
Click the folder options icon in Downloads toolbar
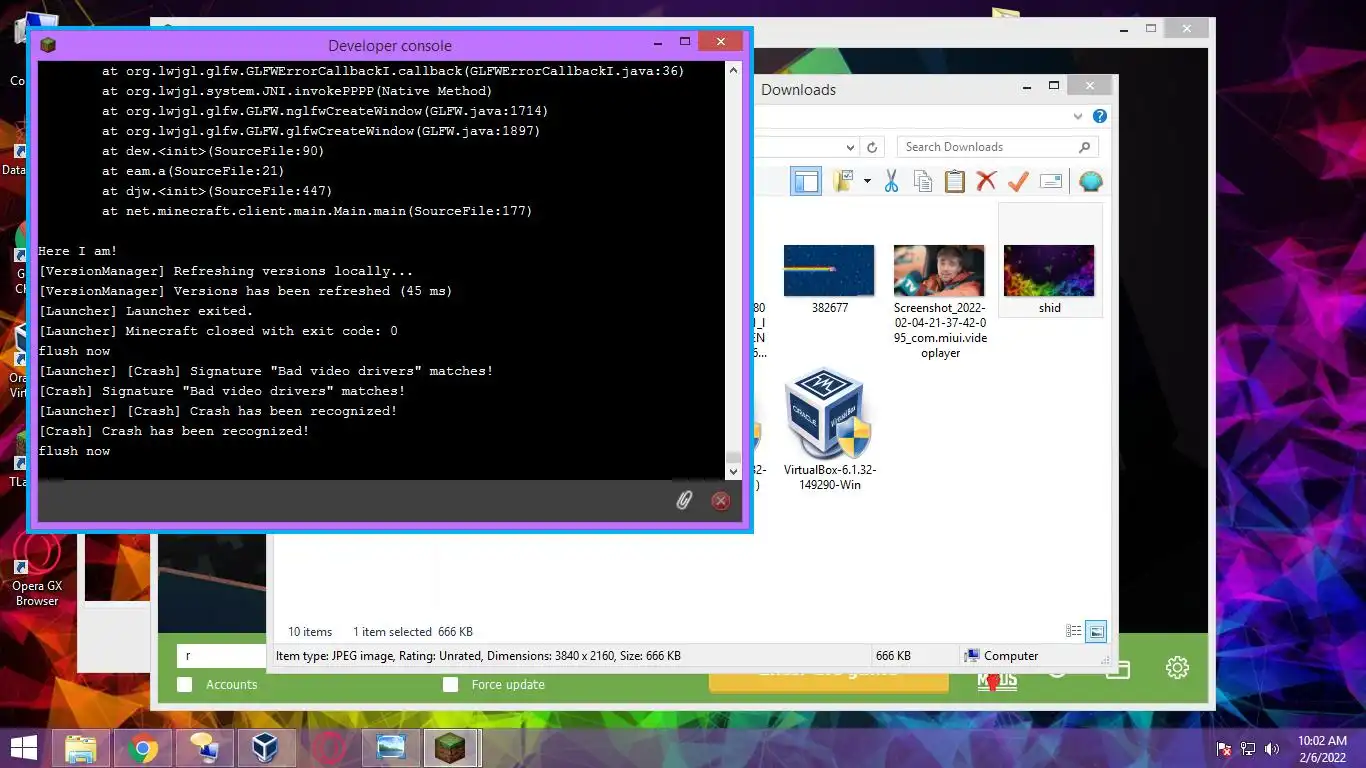843,181
